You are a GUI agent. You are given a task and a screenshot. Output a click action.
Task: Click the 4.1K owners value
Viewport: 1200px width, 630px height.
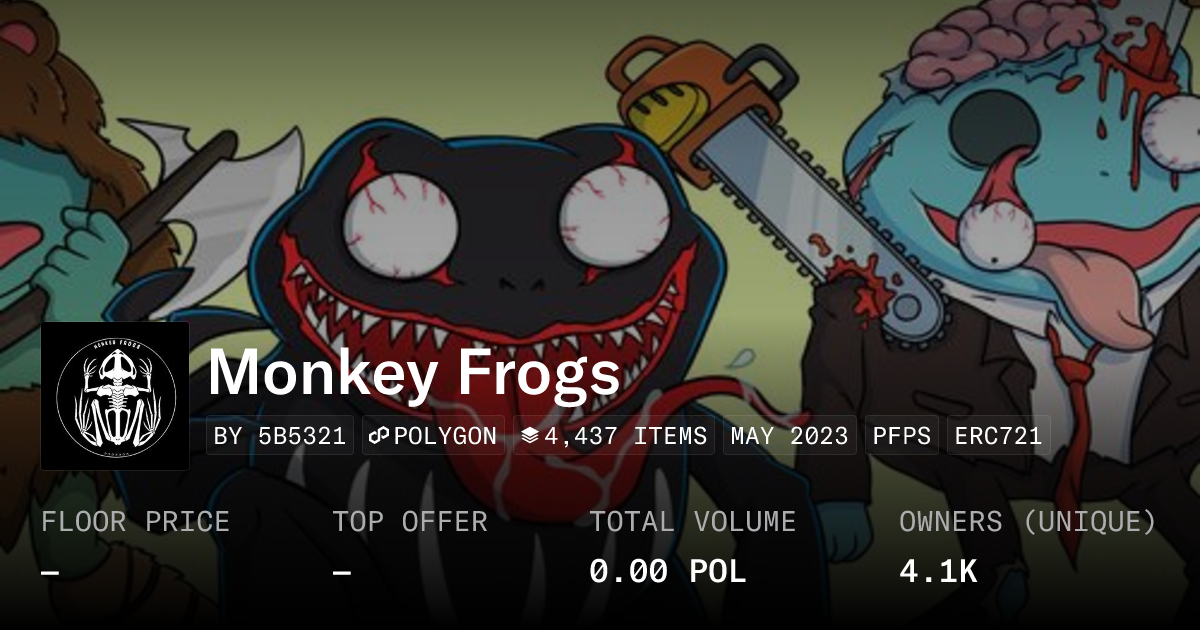(938, 572)
